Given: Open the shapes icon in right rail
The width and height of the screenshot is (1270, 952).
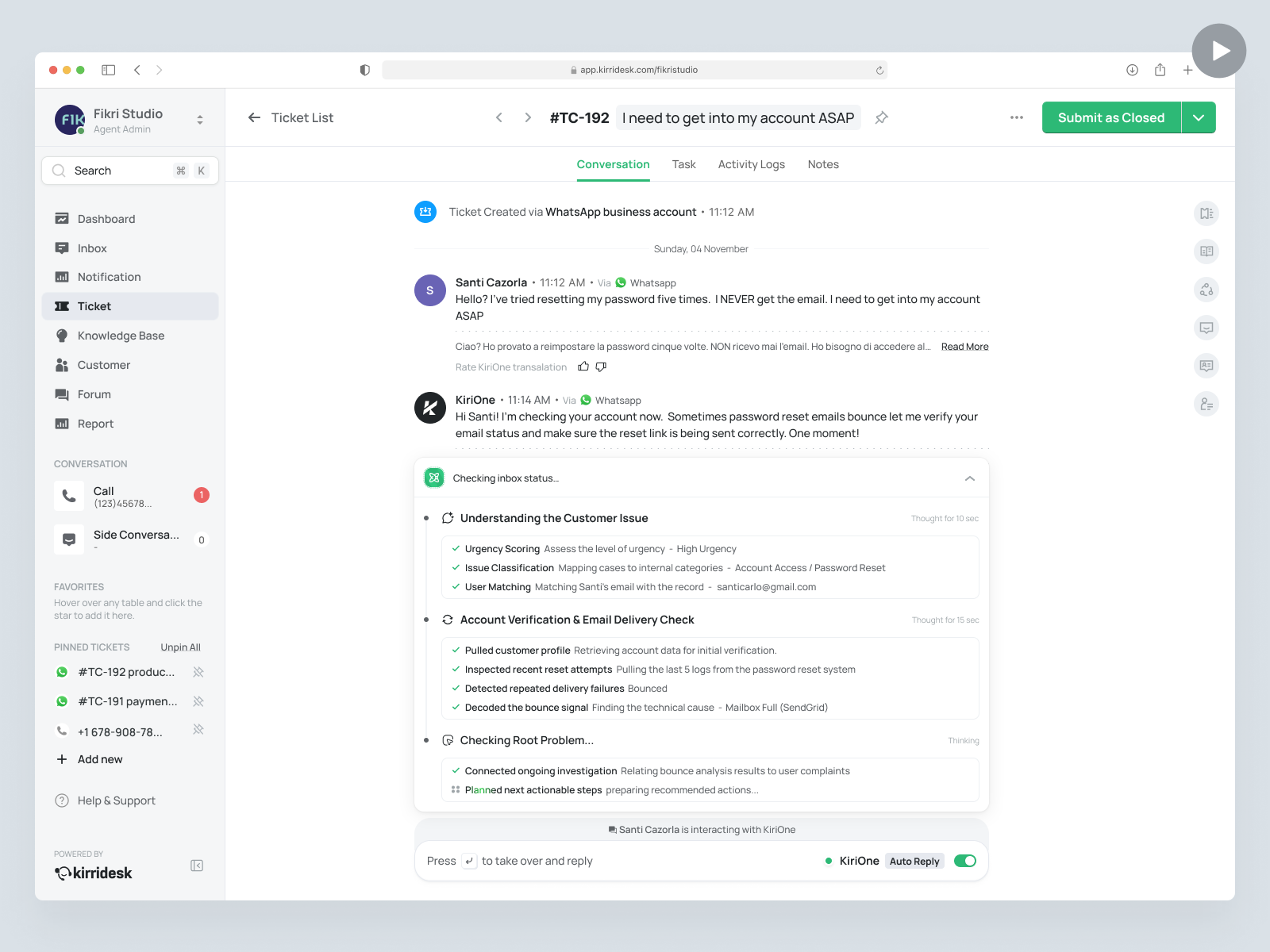Looking at the screenshot, I should [x=1206, y=290].
